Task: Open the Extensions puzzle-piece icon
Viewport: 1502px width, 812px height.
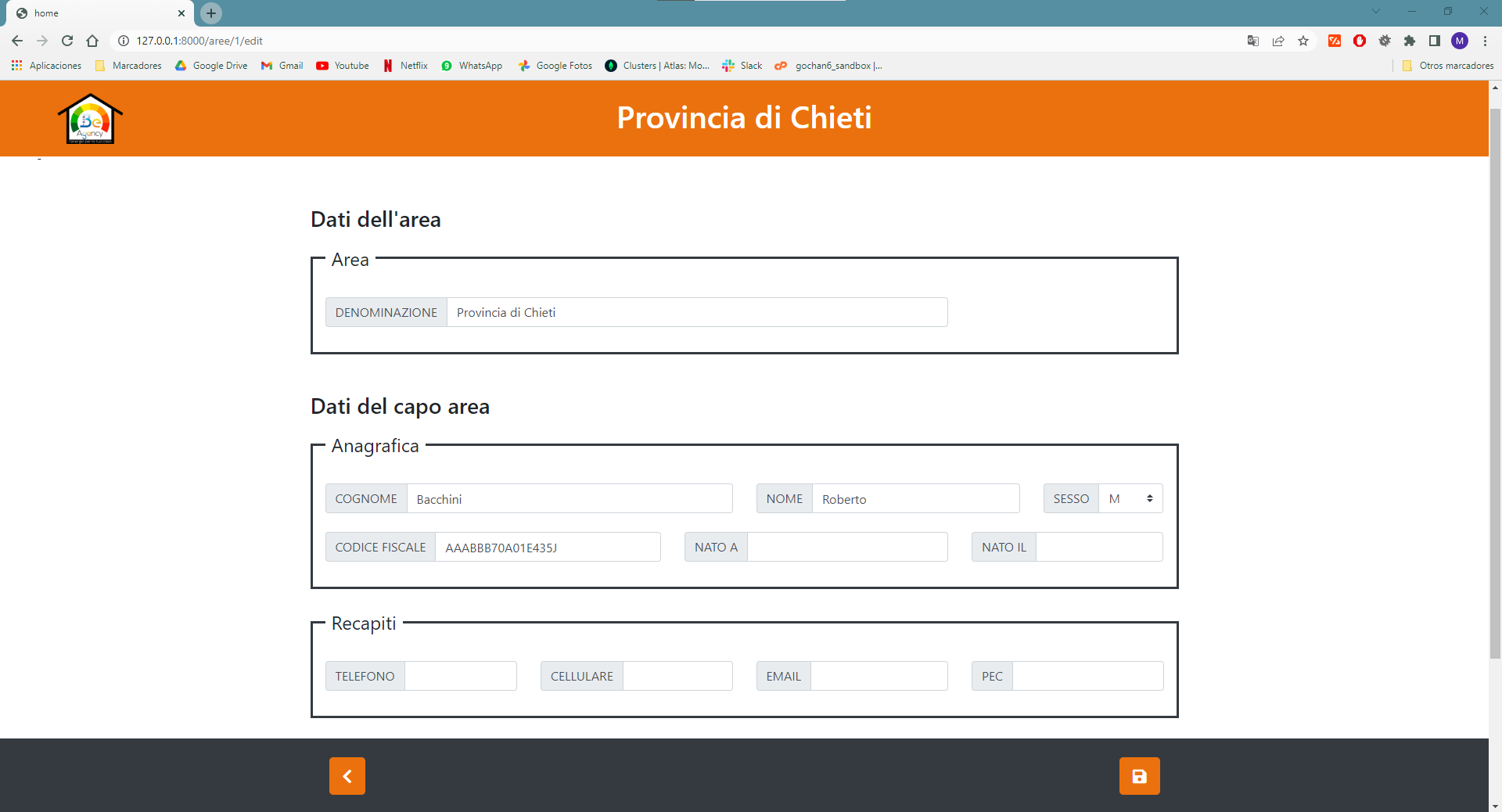Action: [1410, 41]
